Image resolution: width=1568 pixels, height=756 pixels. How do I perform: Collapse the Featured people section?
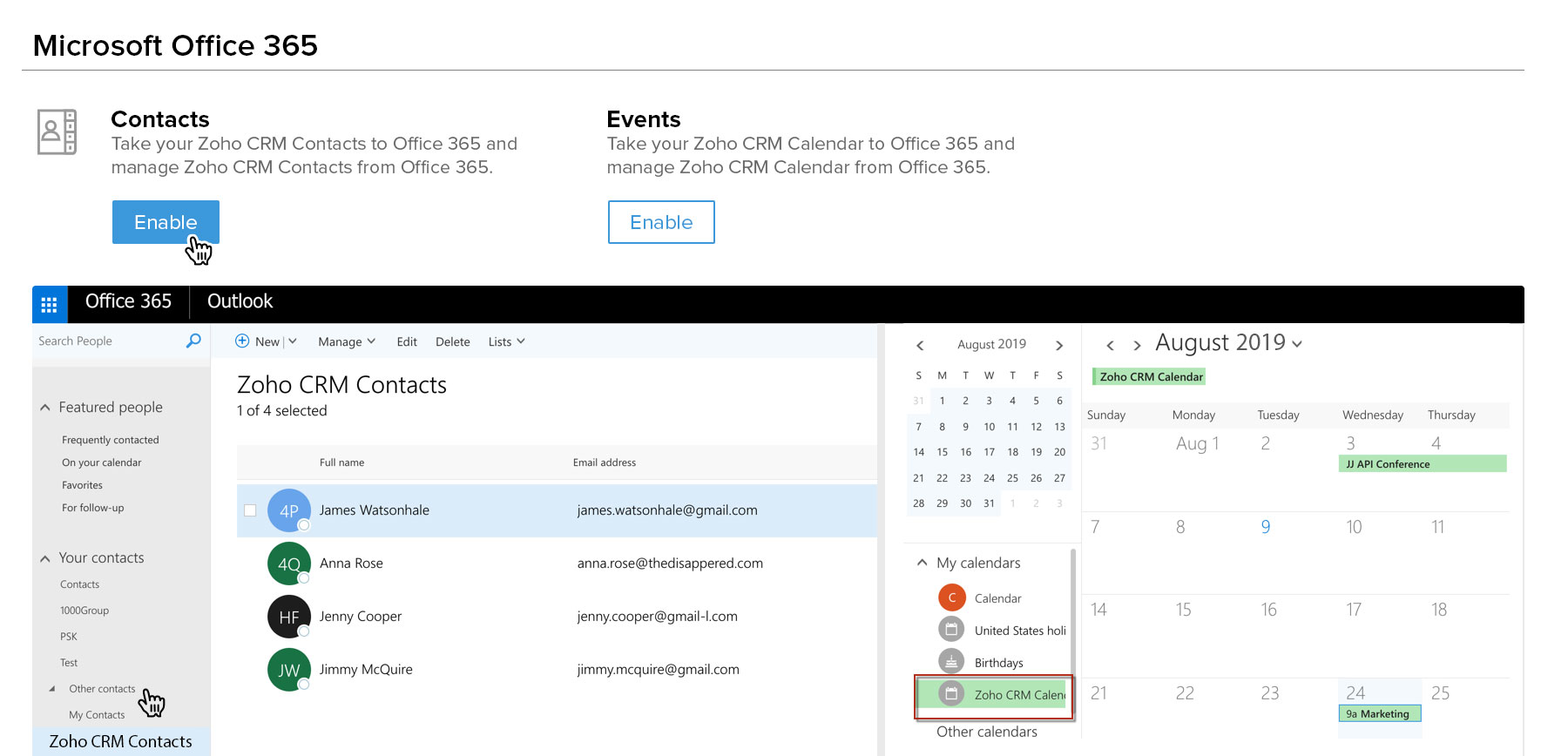pos(45,408)
